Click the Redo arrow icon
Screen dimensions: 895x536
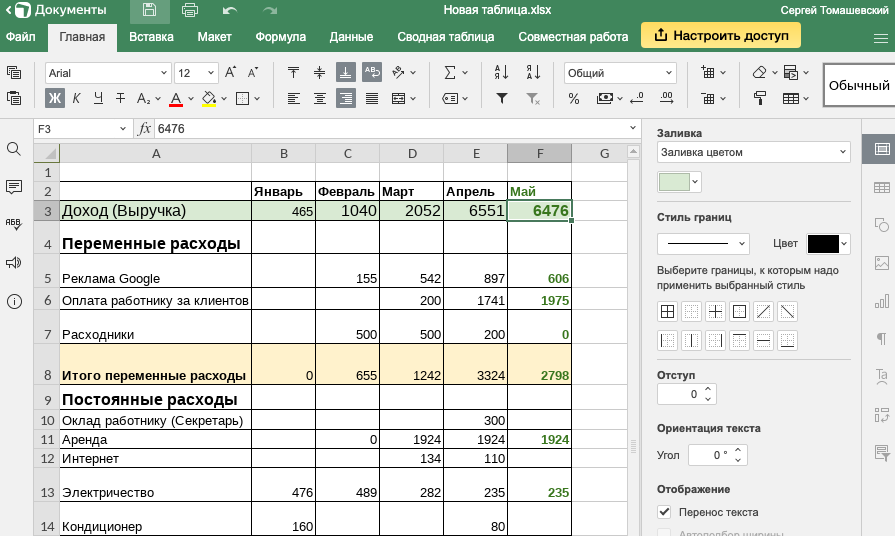pyautogui.click(x=269, y=10)
